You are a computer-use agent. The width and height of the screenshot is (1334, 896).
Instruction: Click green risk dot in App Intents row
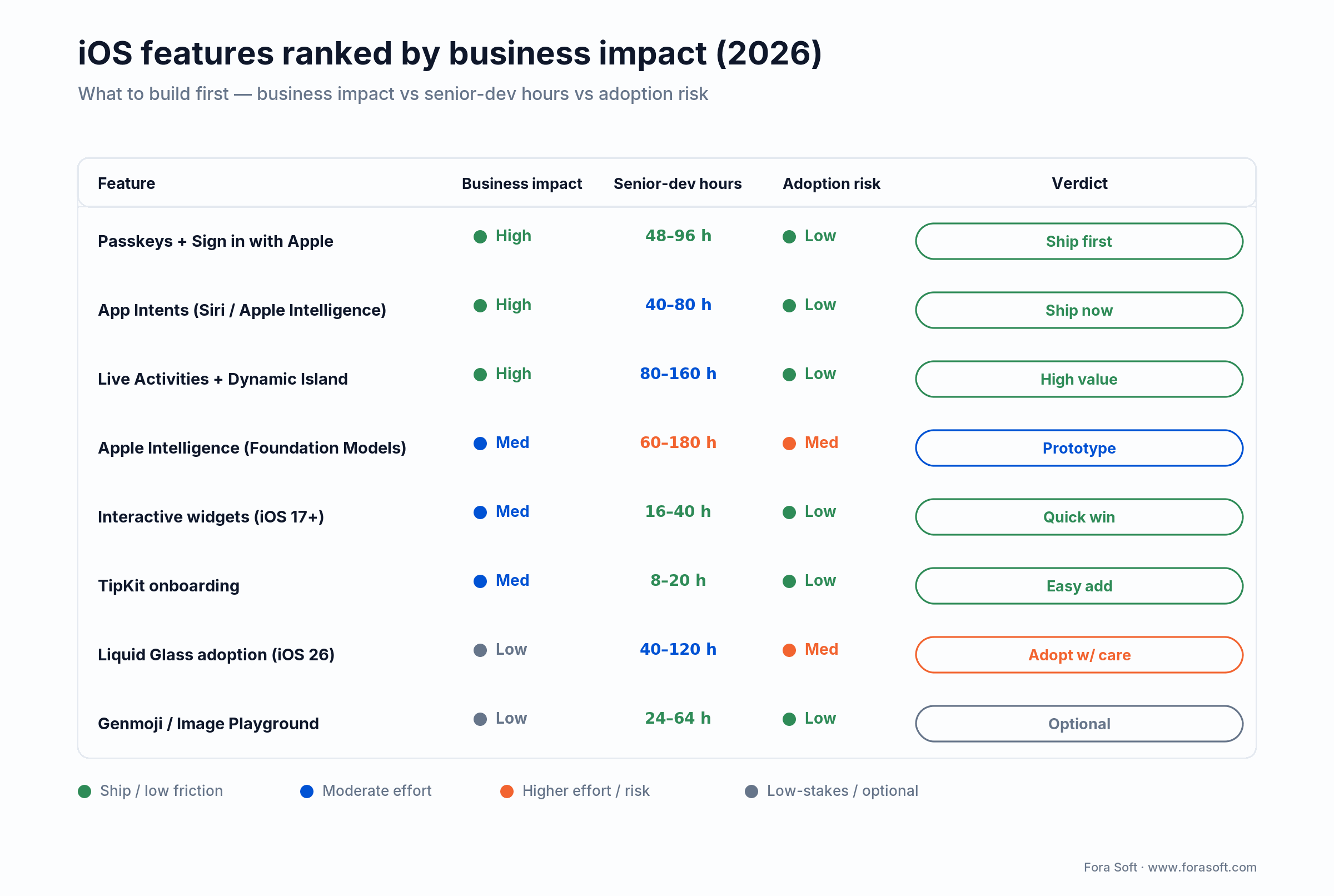tap(789, 306)
